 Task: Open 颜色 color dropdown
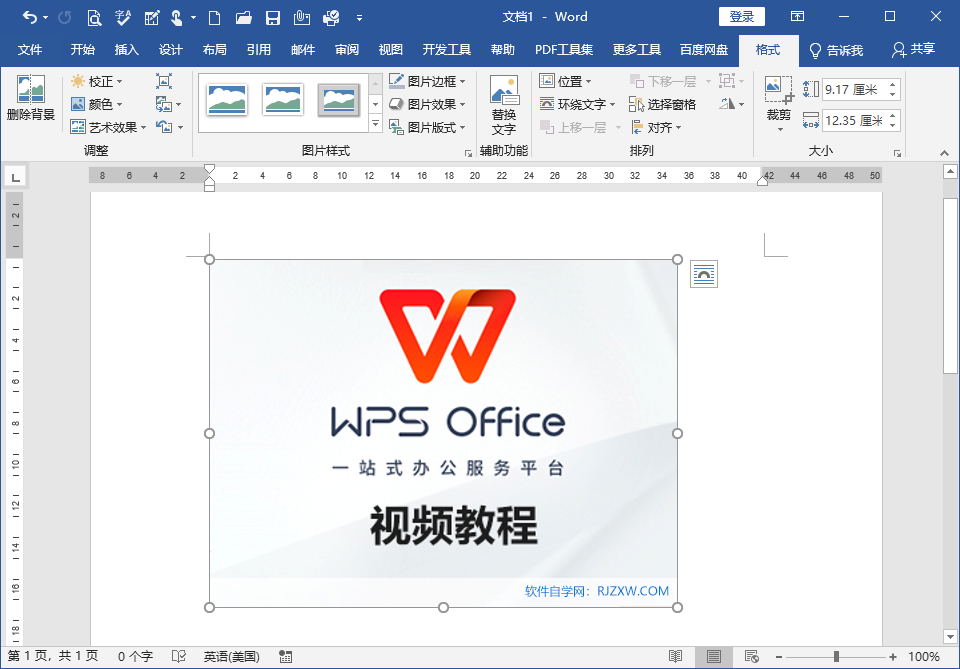97,104
